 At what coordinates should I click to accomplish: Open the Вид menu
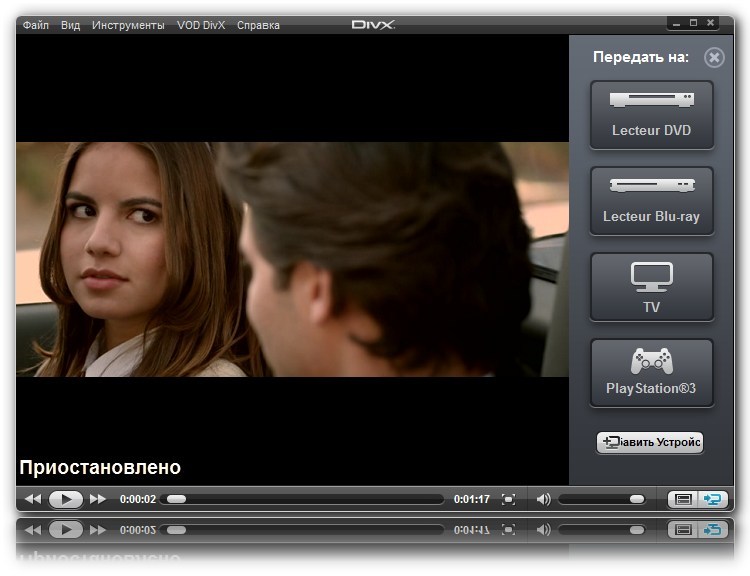click(70, 25)
